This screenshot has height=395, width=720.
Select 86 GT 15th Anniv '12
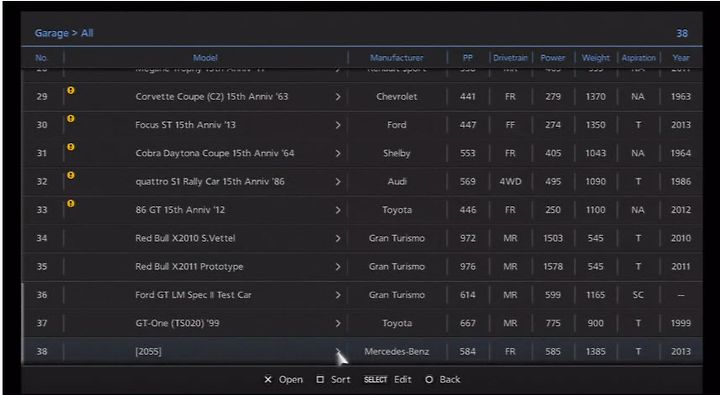180,210
